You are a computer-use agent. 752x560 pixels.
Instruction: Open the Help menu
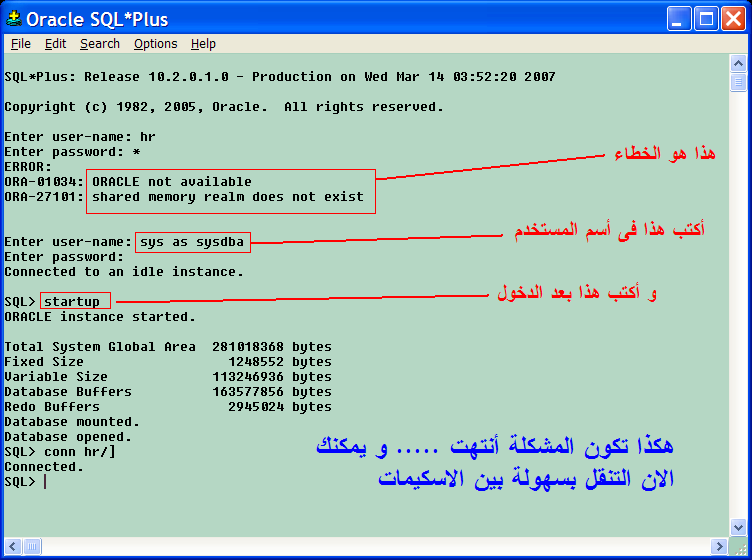click(x=203, y=44)
